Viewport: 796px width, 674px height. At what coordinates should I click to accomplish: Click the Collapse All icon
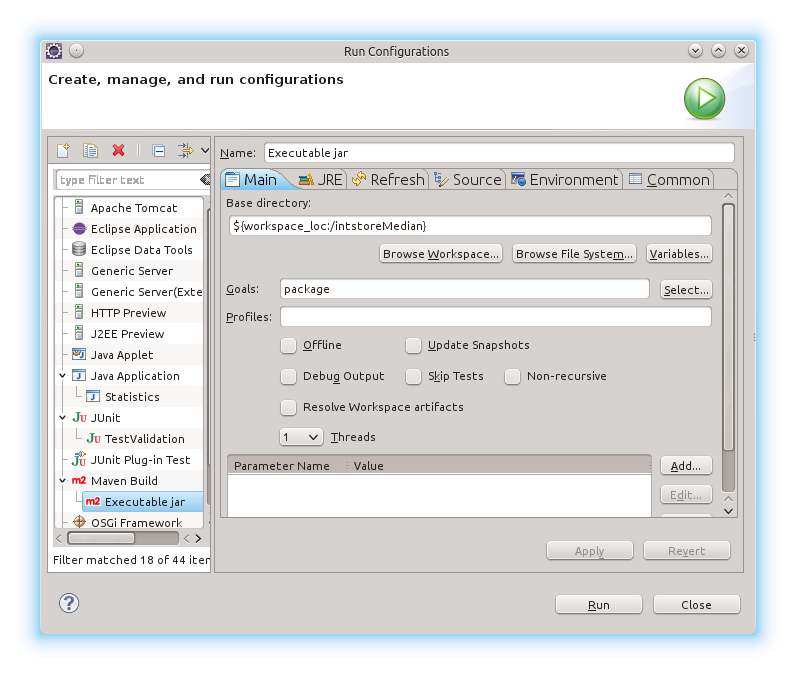(158, 151)
